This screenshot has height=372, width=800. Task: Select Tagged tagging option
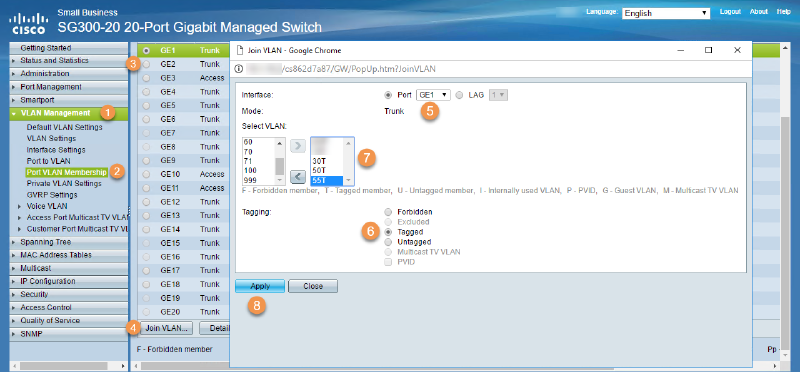coord(388,232)
